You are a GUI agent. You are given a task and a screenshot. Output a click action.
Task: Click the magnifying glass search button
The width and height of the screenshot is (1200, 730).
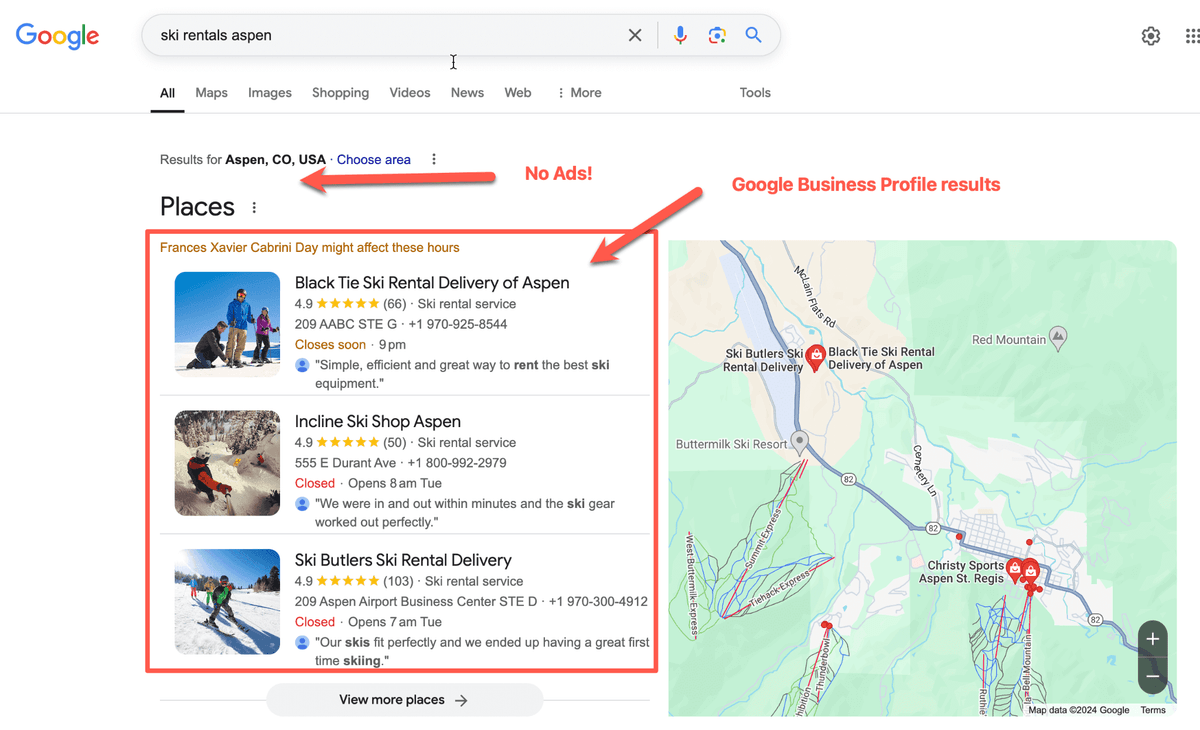click(x=754, y=35)
